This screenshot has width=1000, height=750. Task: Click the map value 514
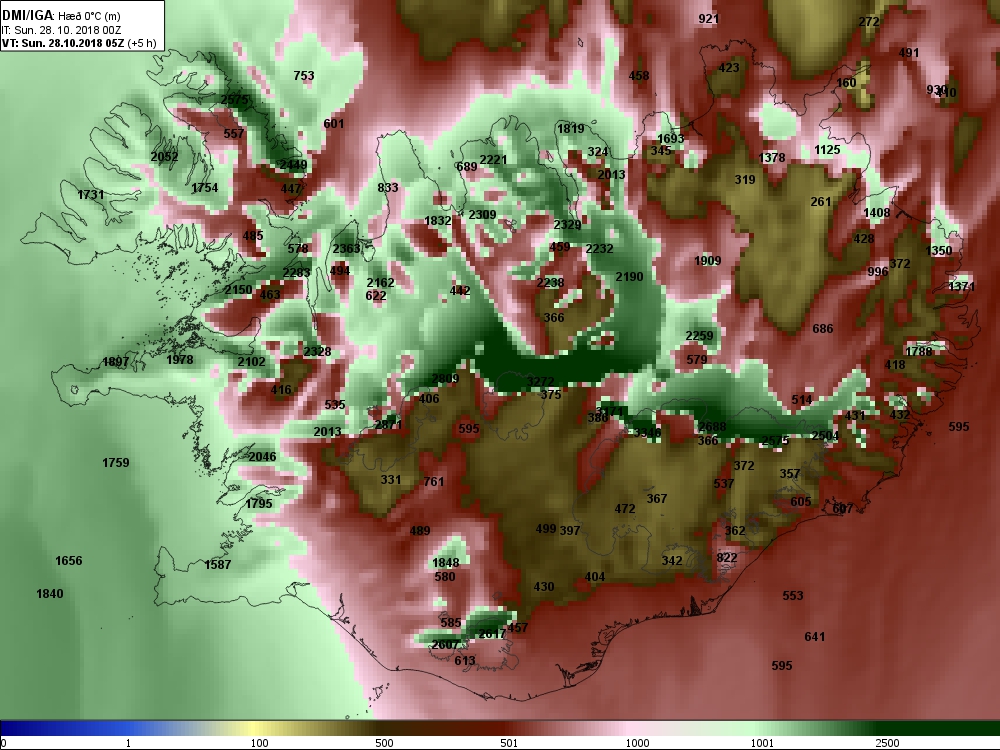point(802,400)
